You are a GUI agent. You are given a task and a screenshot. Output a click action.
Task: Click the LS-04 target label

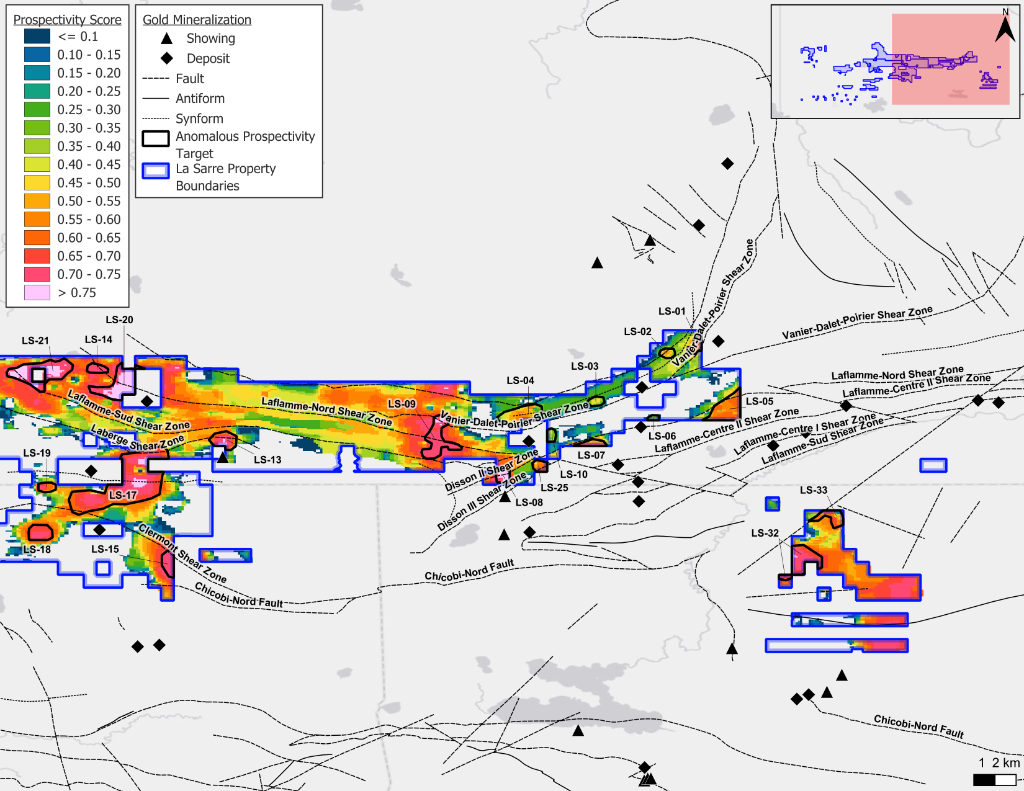pyautogui.click(x=520, y=380)
